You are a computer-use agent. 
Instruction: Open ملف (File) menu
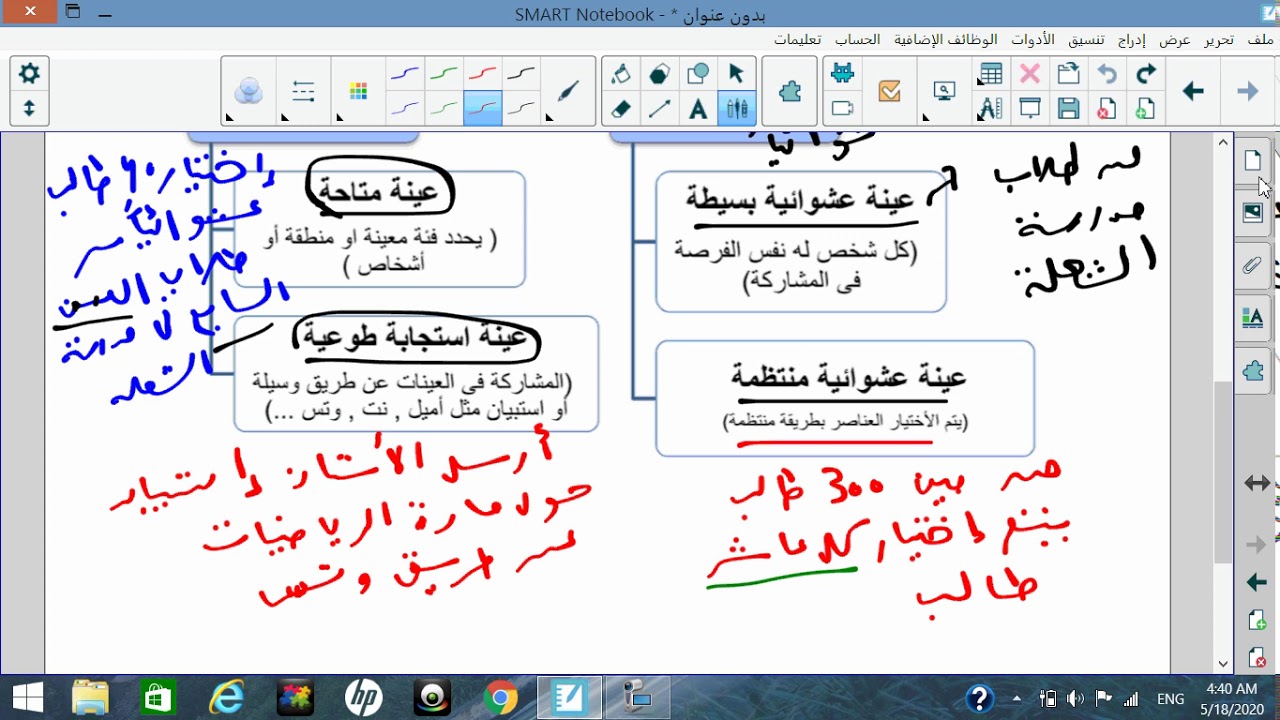click(1261, 40)
